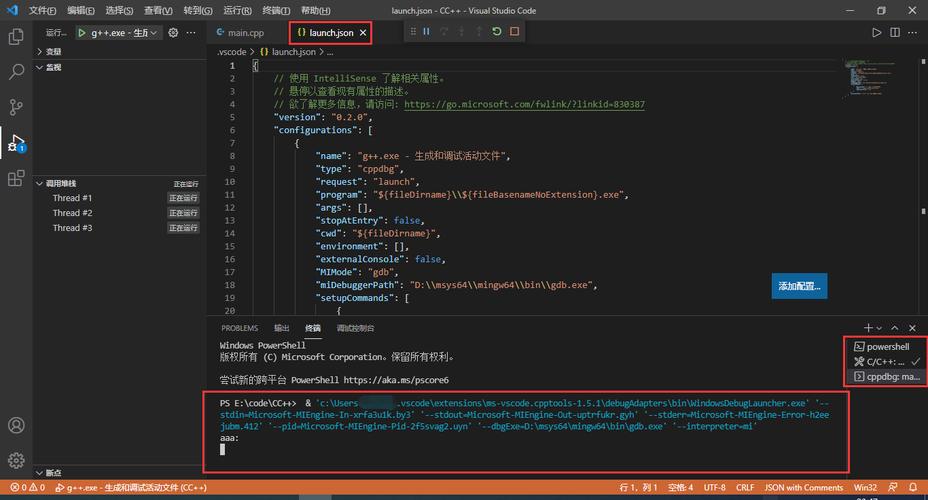Select the C/C++ build task terminal
Image resolution: width=928 pixels, height=500 pixels.
(x=887, y=362)
